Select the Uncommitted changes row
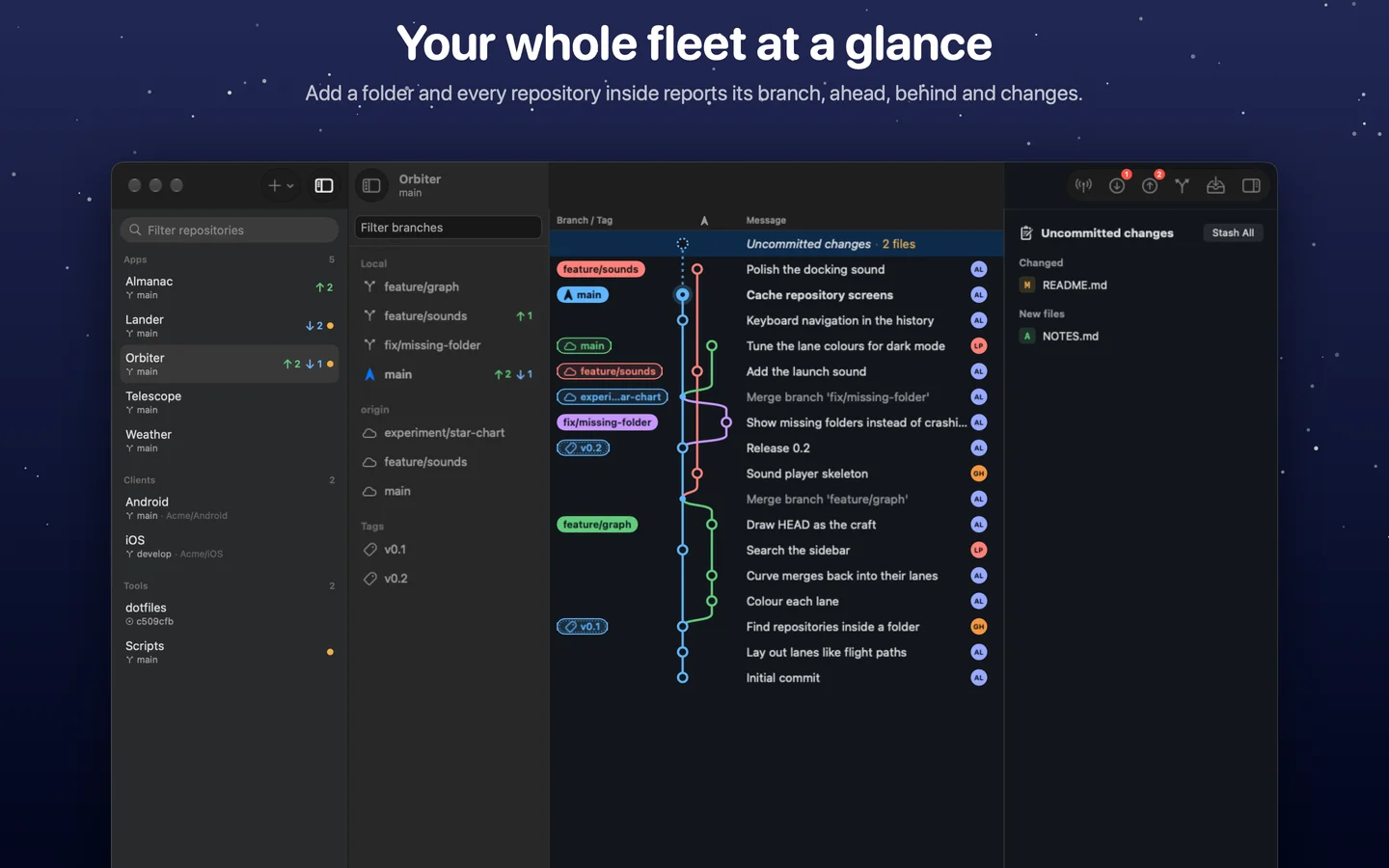The height and width of the screenshot is (868, 1389). pos(776,244)
